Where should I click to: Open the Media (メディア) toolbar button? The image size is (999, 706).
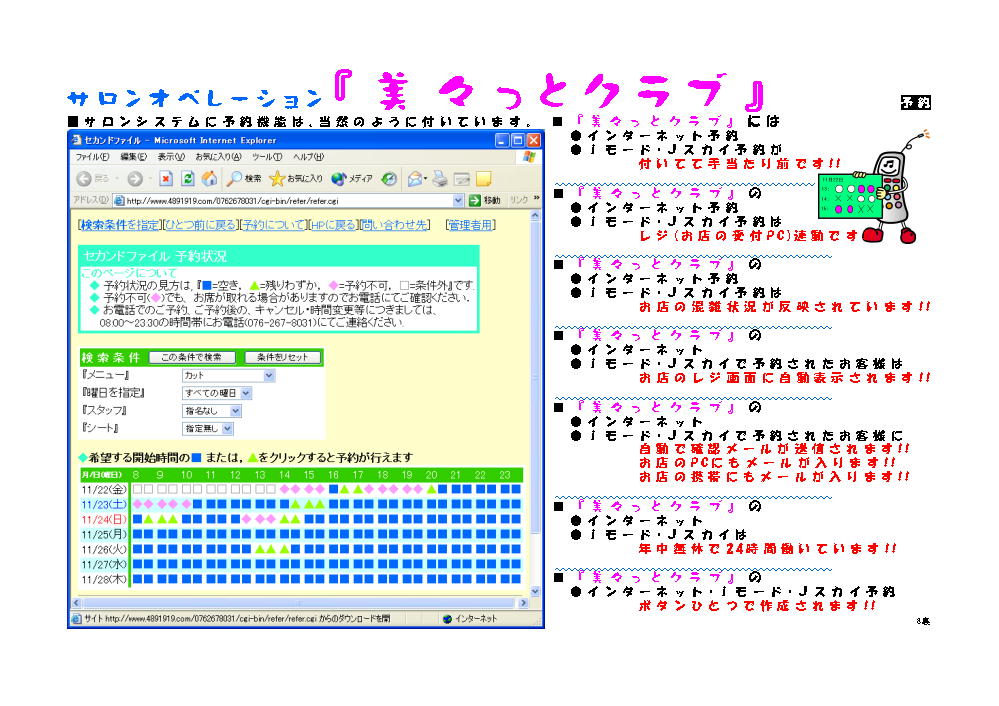tap(352, 179)
